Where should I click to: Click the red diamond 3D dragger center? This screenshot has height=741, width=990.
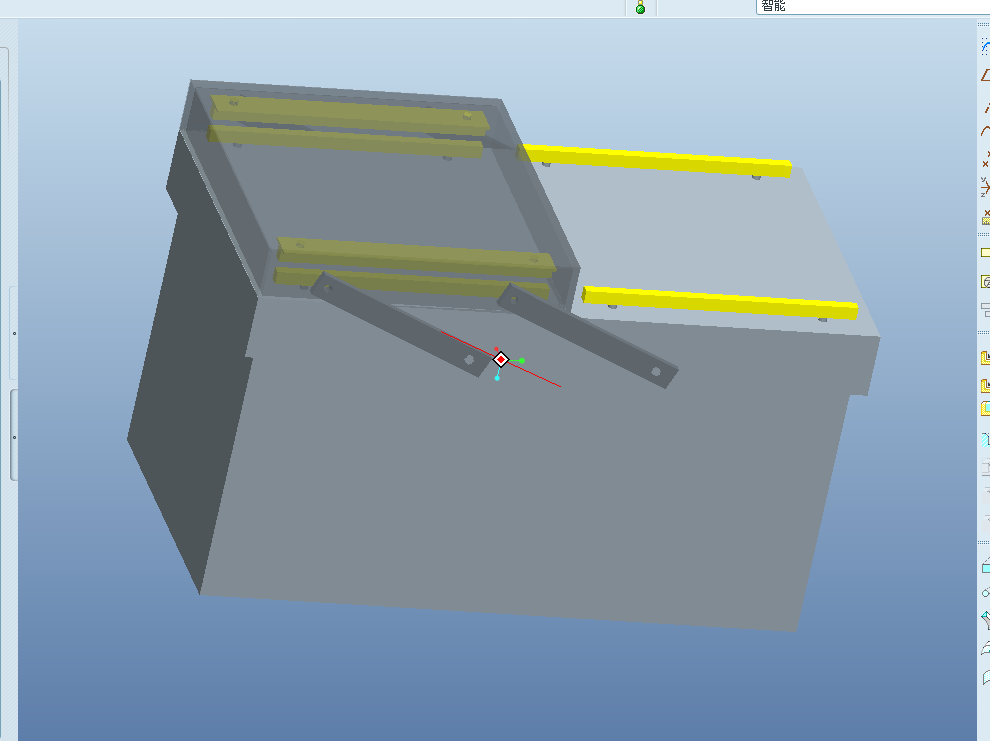(501, 359)
